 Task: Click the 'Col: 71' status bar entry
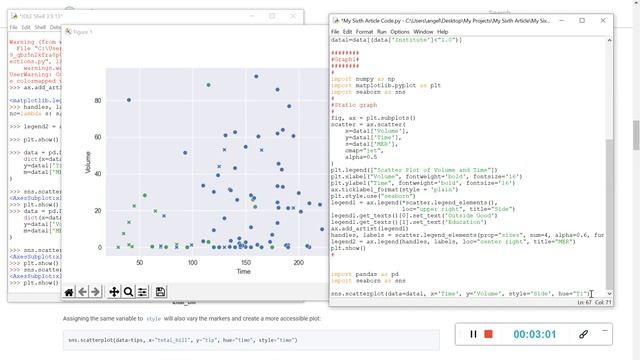pyautogui.click(x=603, y=302)
